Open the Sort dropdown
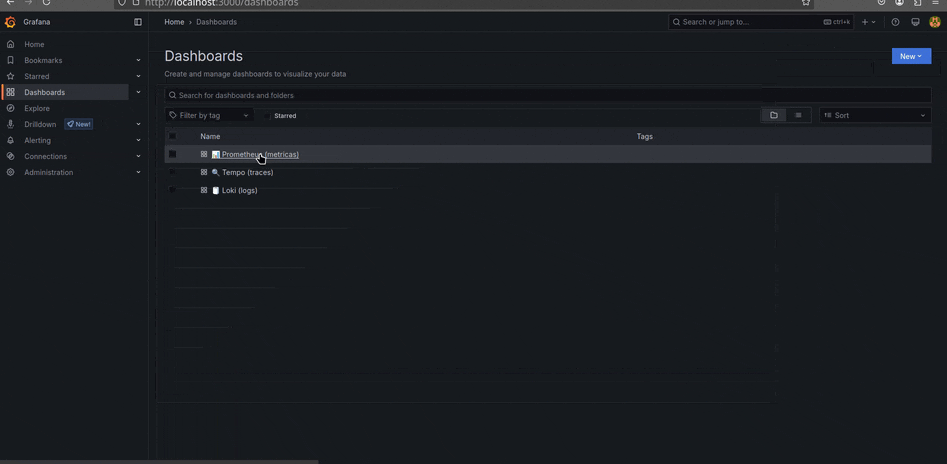 point(875,116)
